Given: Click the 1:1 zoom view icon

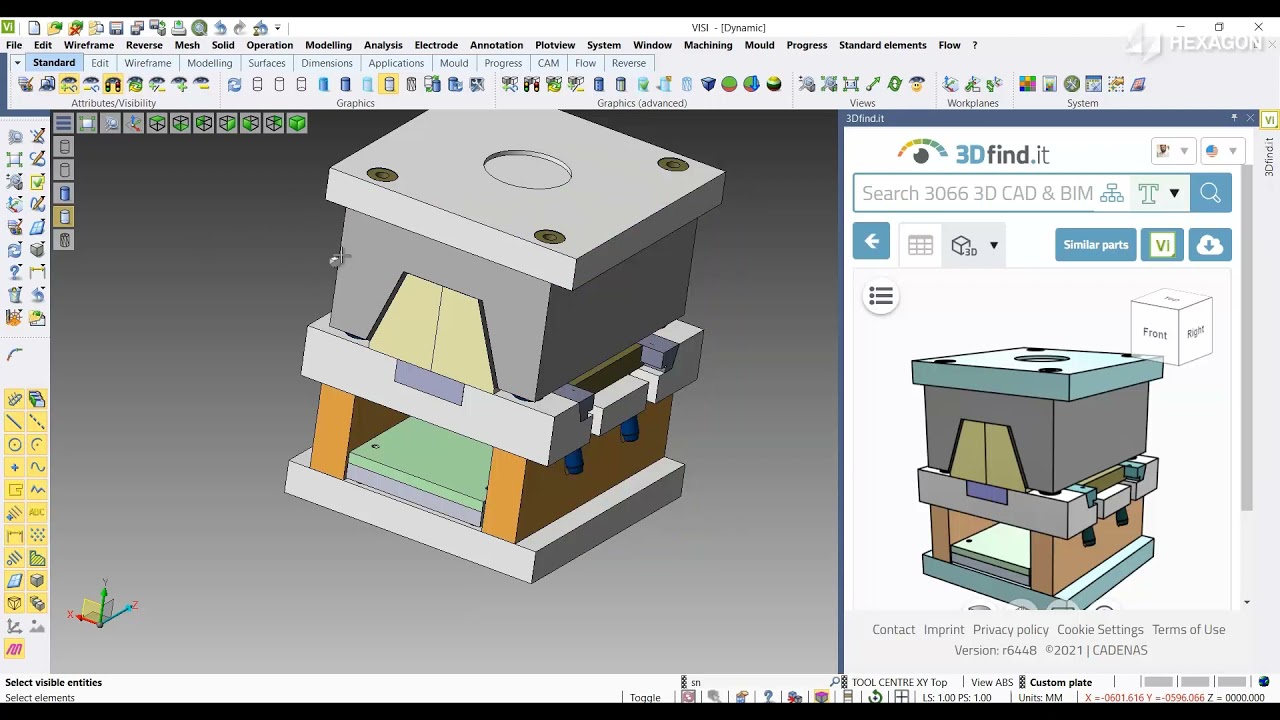Looking at the screenshot, I should pyautogui.click(x=850, y=85).
